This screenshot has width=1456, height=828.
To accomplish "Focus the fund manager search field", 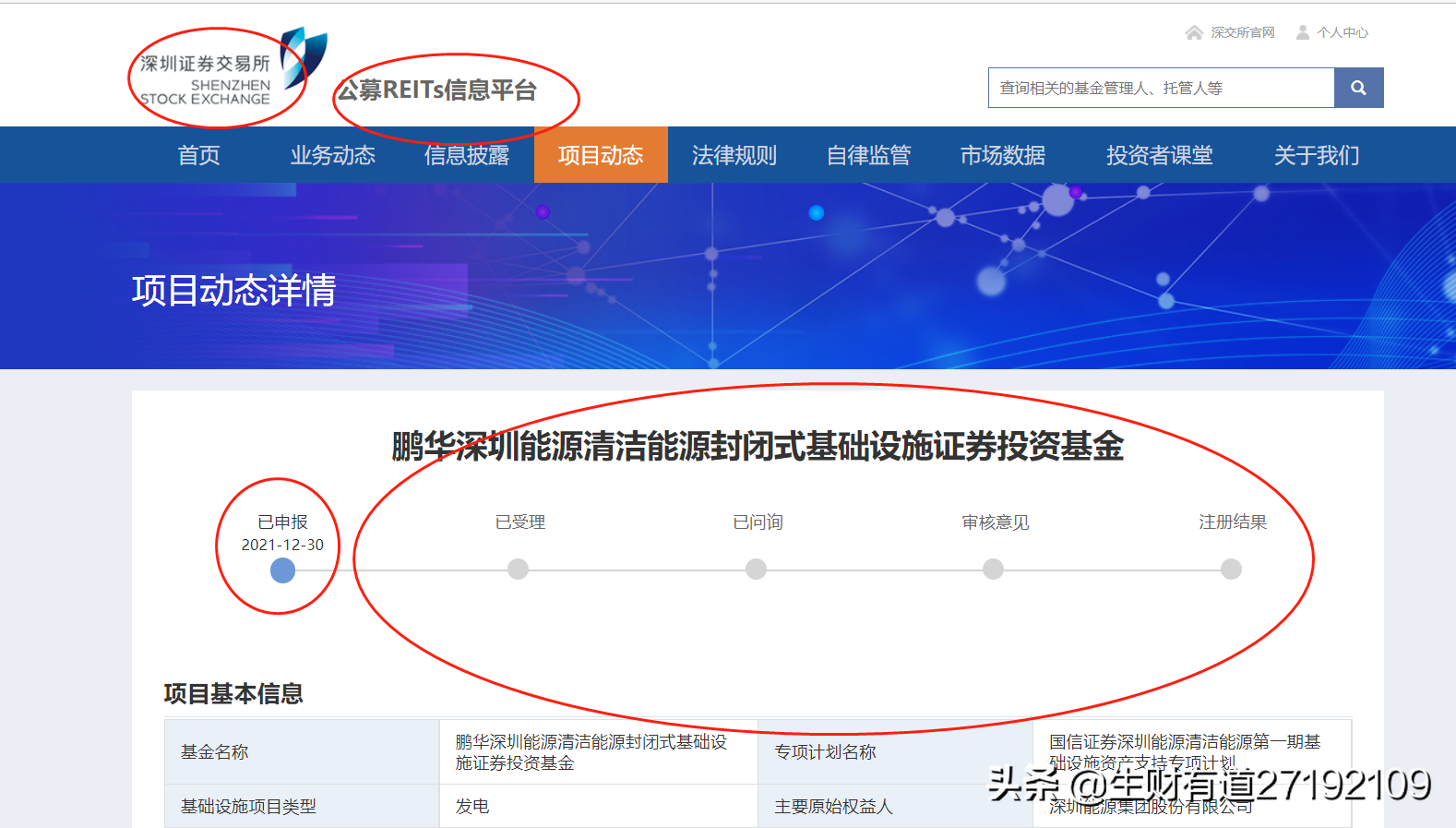I will coord(1161,88).
